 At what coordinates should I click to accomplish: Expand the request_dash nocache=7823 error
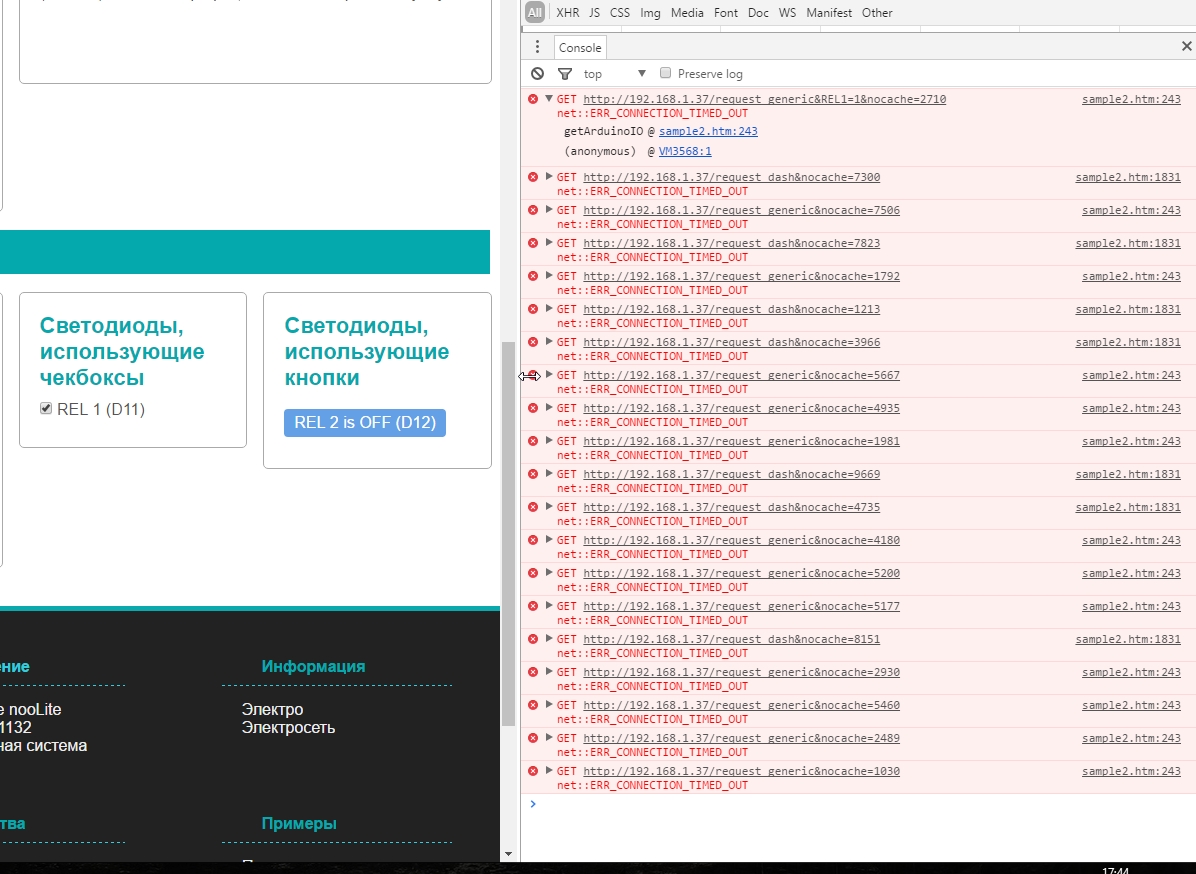click(548, 242)
